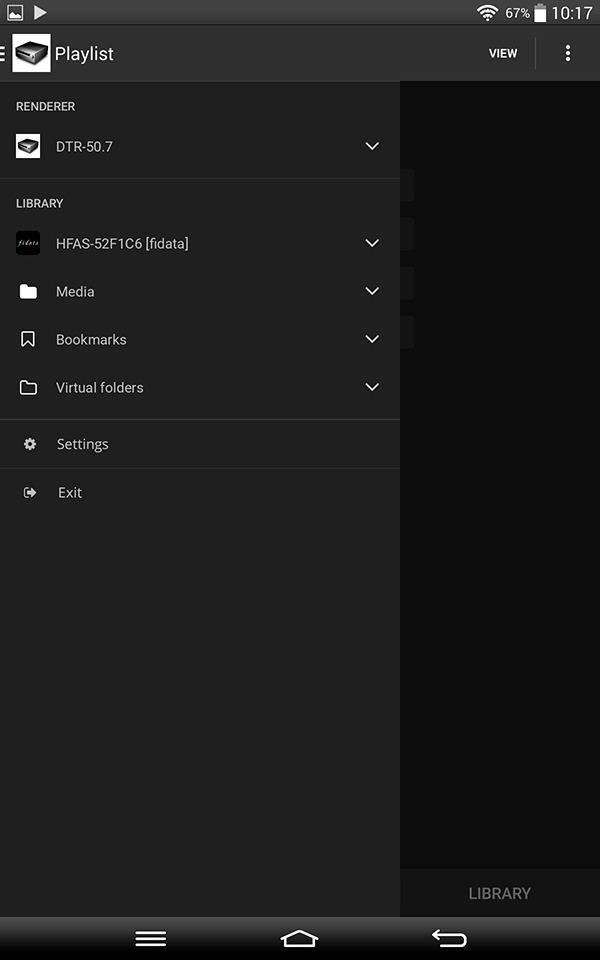600x960 pixels.
Task: Tap the Android back navigation button
Action: [449, 939]
